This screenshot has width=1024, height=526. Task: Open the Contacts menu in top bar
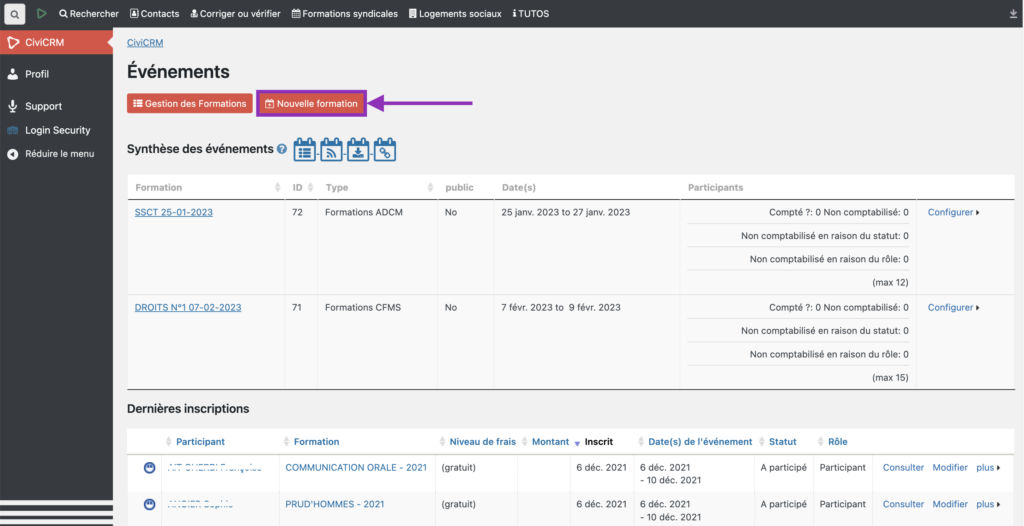[154, 14]
